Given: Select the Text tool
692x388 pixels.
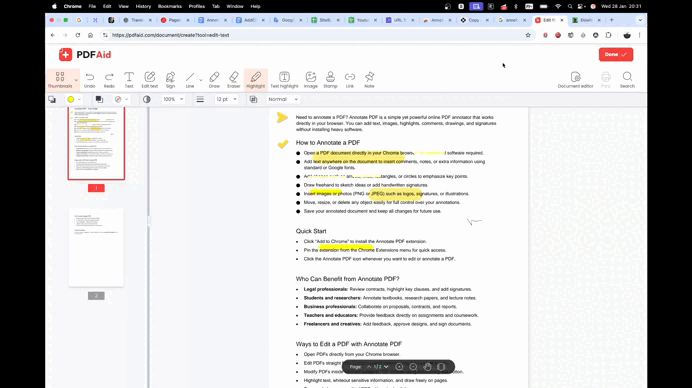Looking at the screenshot, I should [x=129, y=80].
